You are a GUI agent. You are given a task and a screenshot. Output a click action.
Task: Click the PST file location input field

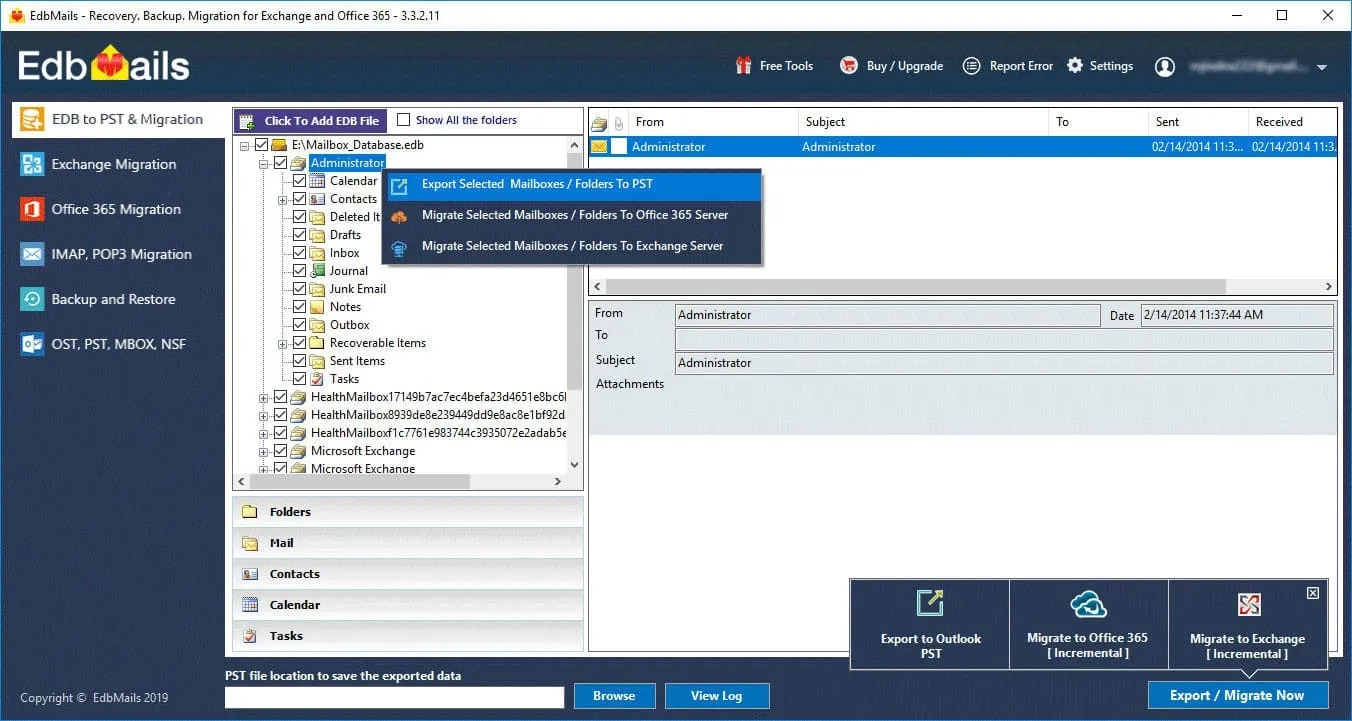point(395,697)
